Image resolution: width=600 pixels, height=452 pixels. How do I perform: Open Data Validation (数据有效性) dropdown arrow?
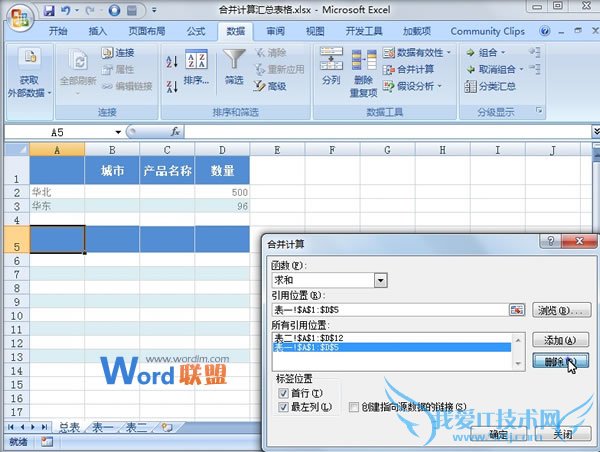(448, 52)
